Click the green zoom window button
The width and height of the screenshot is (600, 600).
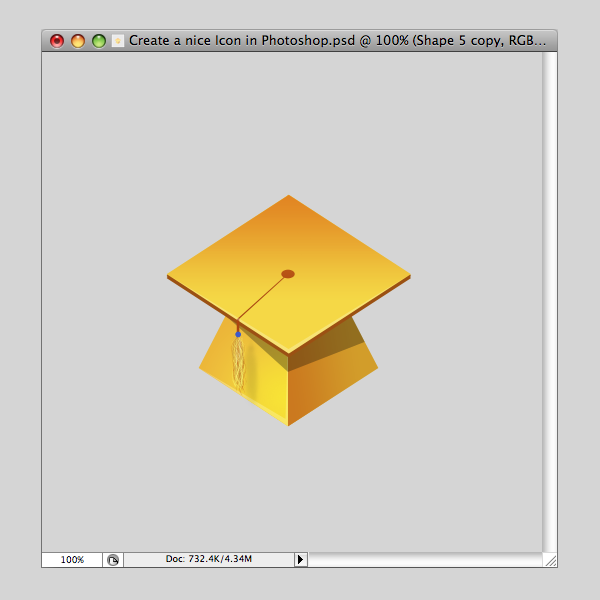click(99, 41)
